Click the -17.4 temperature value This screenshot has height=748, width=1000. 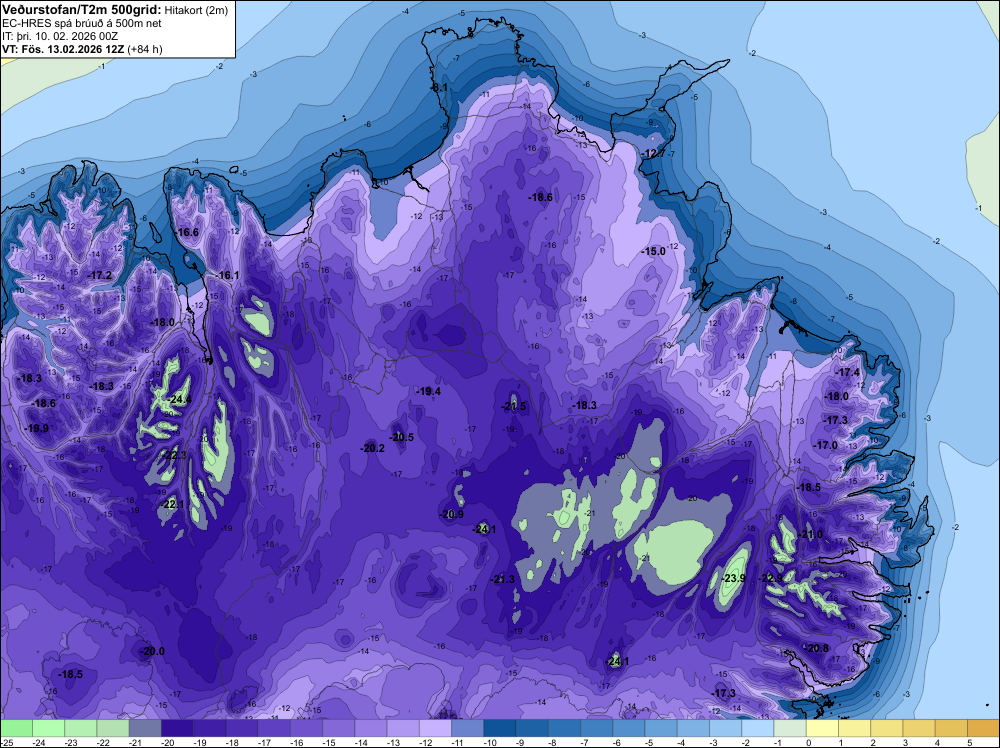848,373
